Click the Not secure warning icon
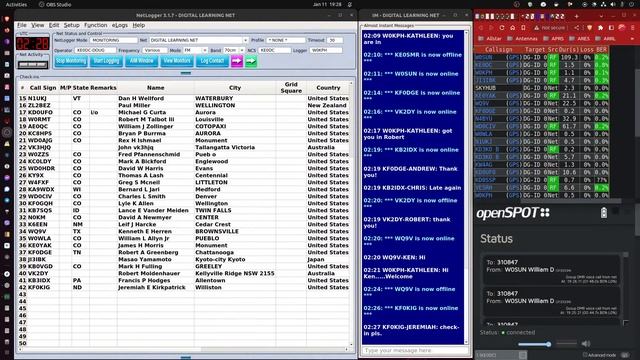Viewport: 640px width, 360px height. pyautogui.click(x=536, y=28)
